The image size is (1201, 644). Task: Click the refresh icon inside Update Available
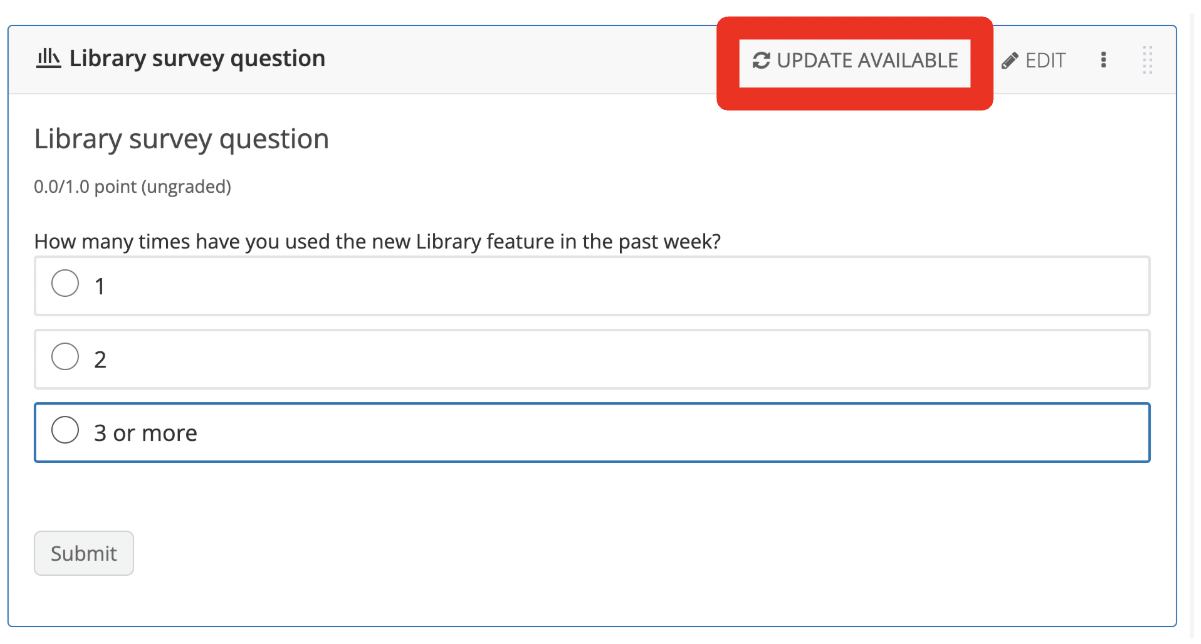[761, 60]
